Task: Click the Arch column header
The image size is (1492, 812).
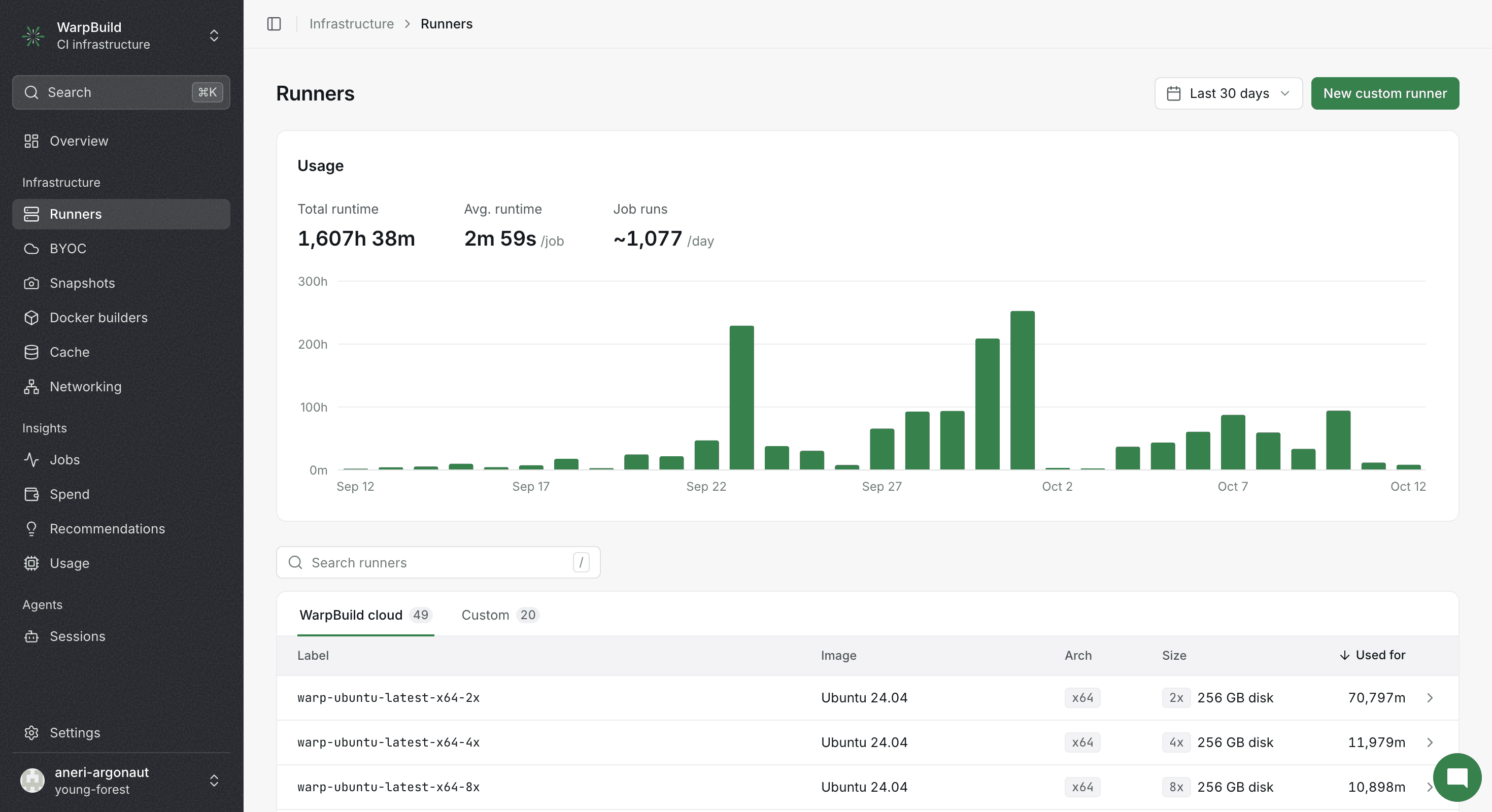Action: (1078, 655)
